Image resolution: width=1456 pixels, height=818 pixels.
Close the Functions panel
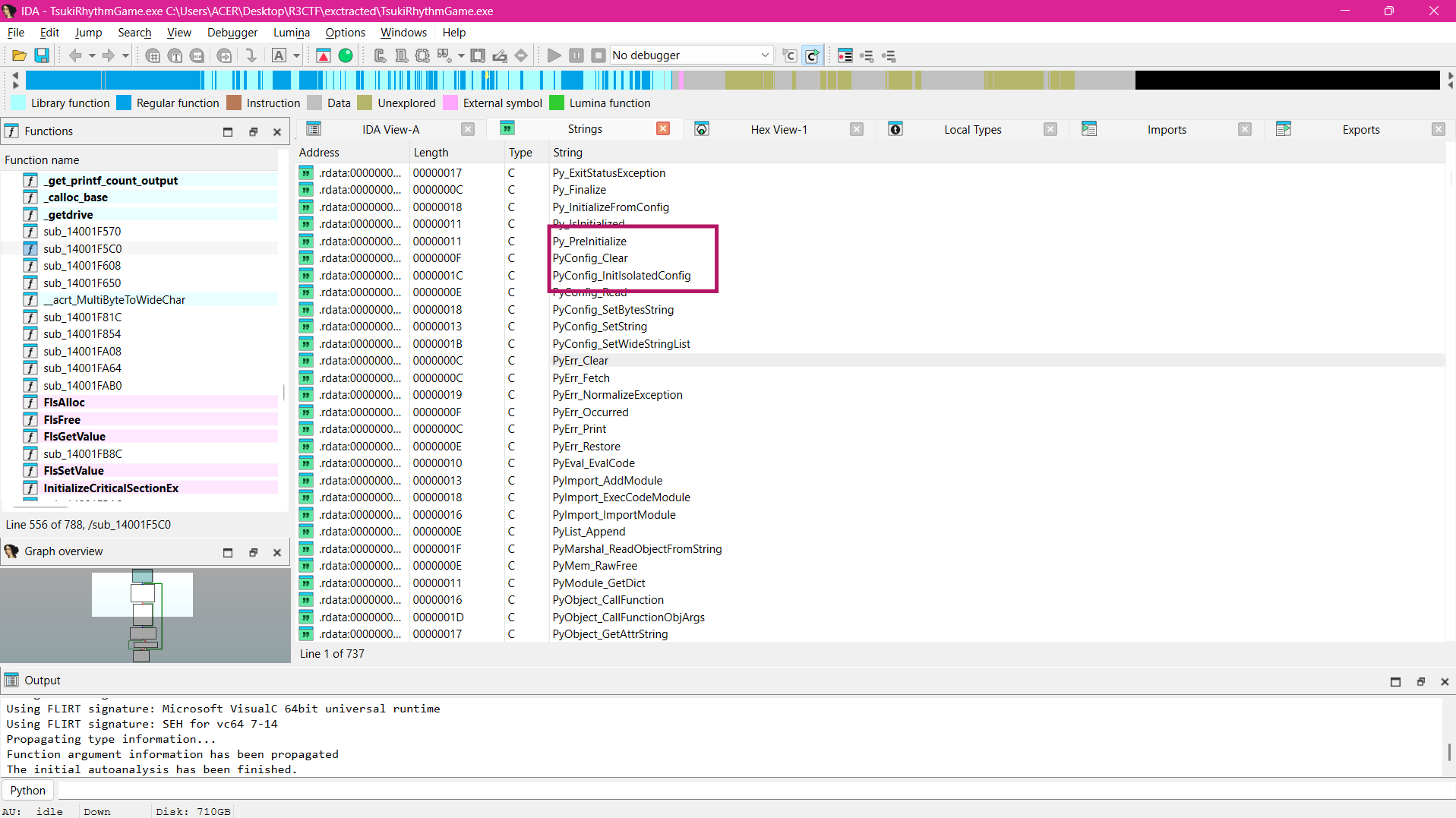[277, 131]
